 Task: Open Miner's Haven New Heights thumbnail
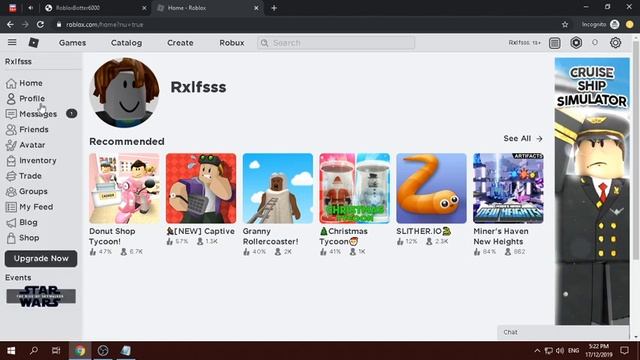click(508, 188)
